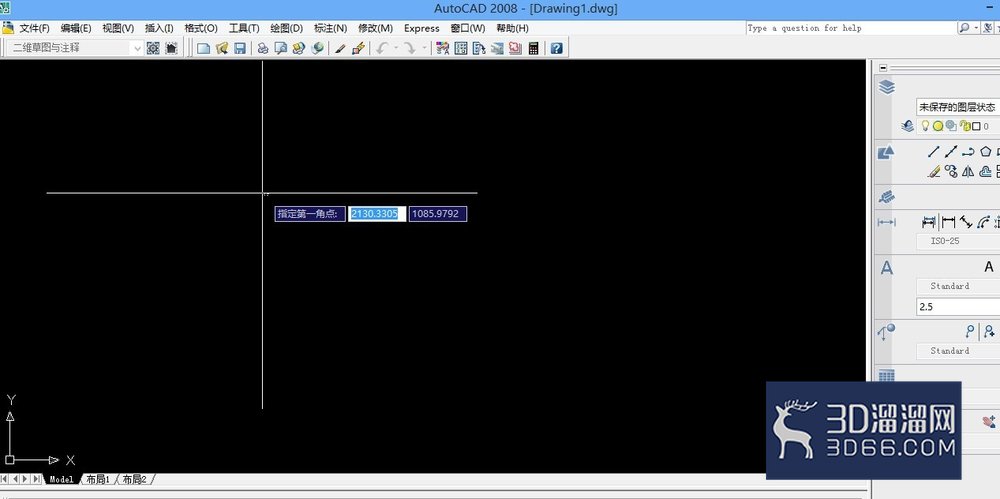The image size is (1000, 499).
Task: Collapse the dashboard with minus button
Action: click(x=883, y=68)
